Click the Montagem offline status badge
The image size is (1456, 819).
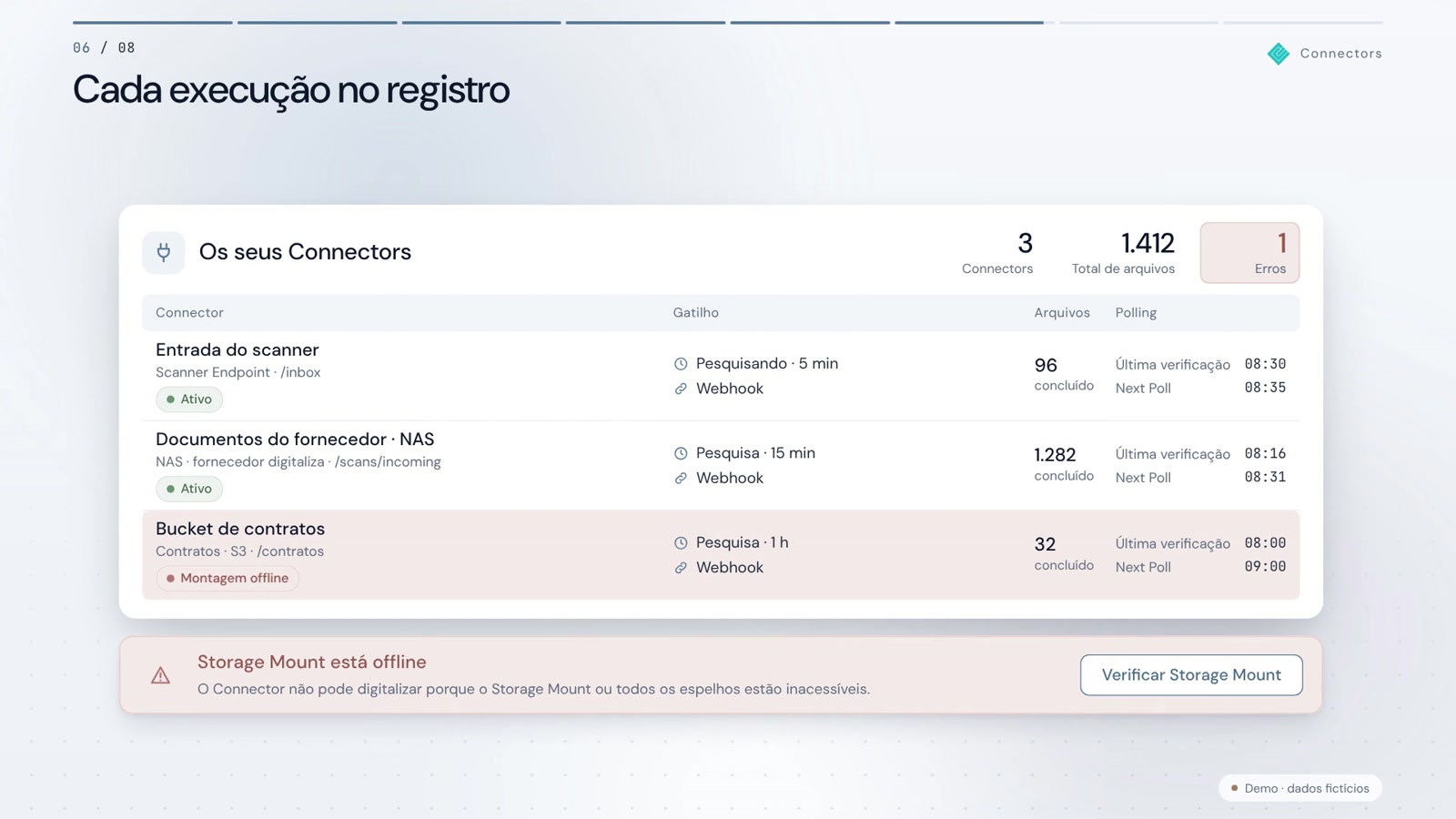click(x=227, y=578)
